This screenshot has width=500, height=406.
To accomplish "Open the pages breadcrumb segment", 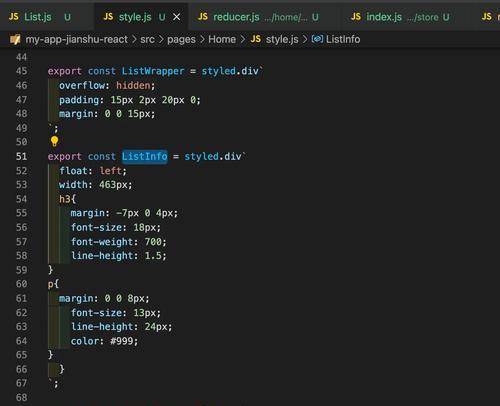I will point(181,40).
